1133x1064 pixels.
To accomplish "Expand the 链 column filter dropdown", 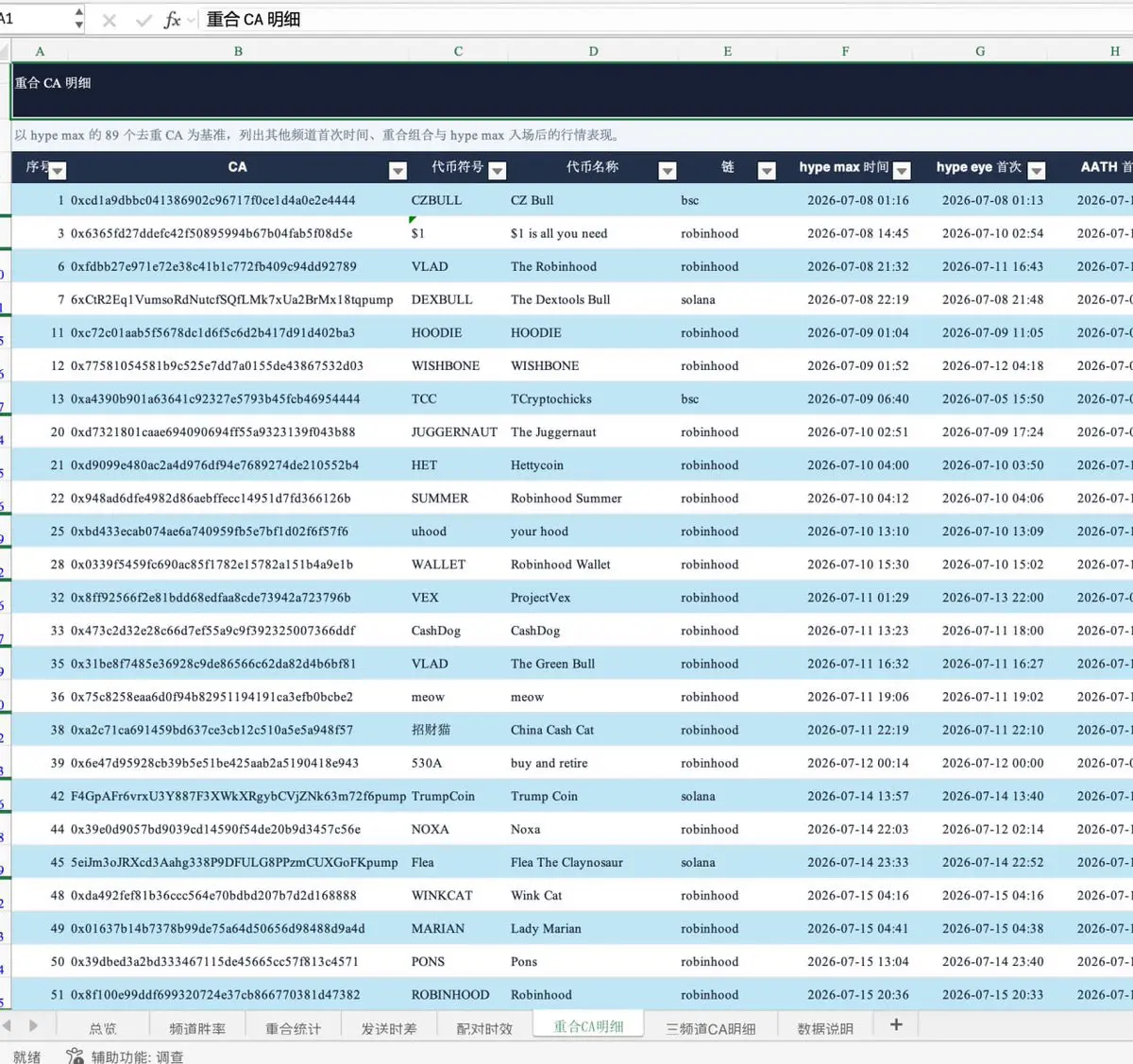I will tap(767, 171).
